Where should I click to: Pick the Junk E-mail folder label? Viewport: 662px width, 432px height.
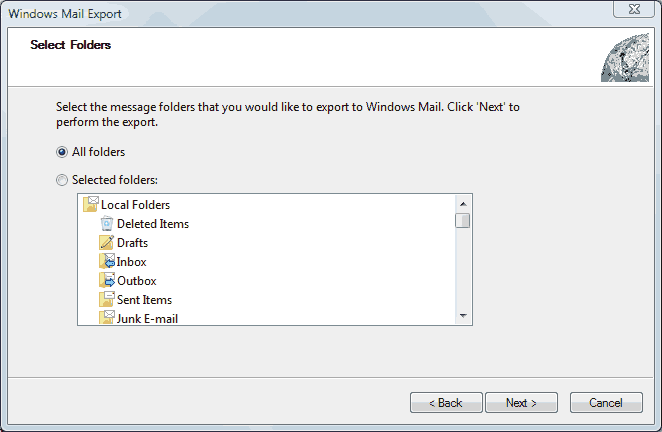[x=147, y=318]
